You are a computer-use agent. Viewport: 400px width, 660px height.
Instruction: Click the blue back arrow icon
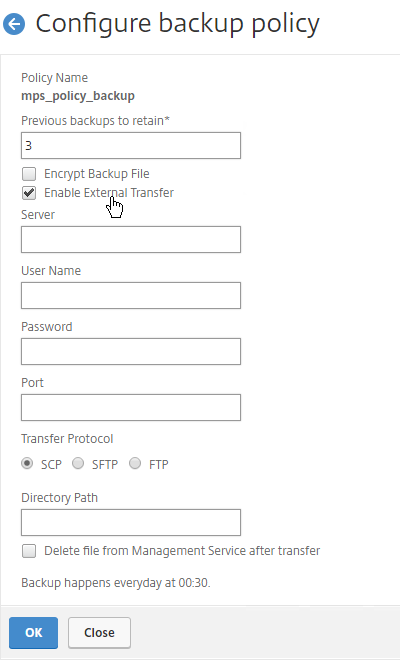click(14, 24)
